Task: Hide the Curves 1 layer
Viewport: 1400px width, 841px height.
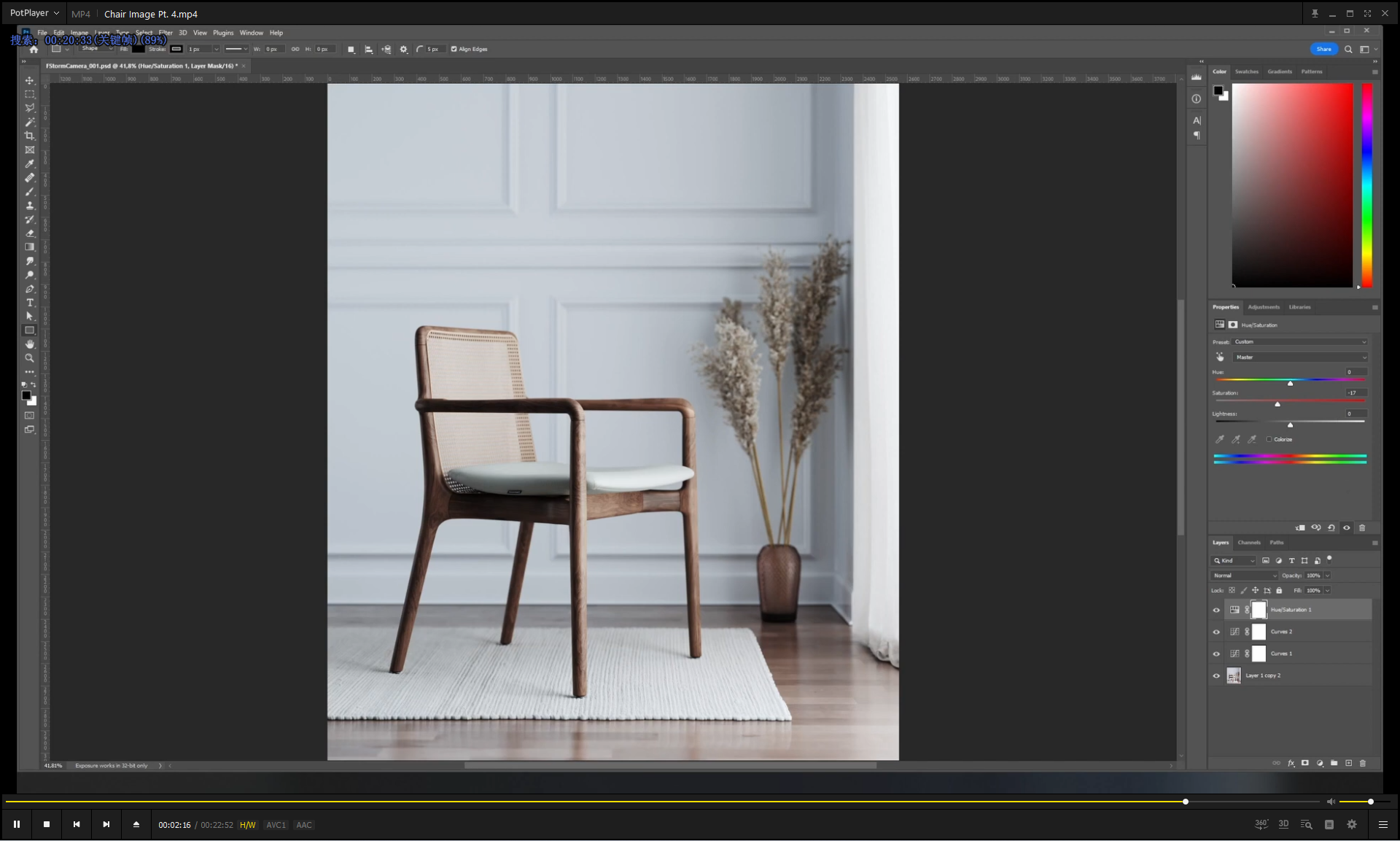Action: click(1216, 654)
